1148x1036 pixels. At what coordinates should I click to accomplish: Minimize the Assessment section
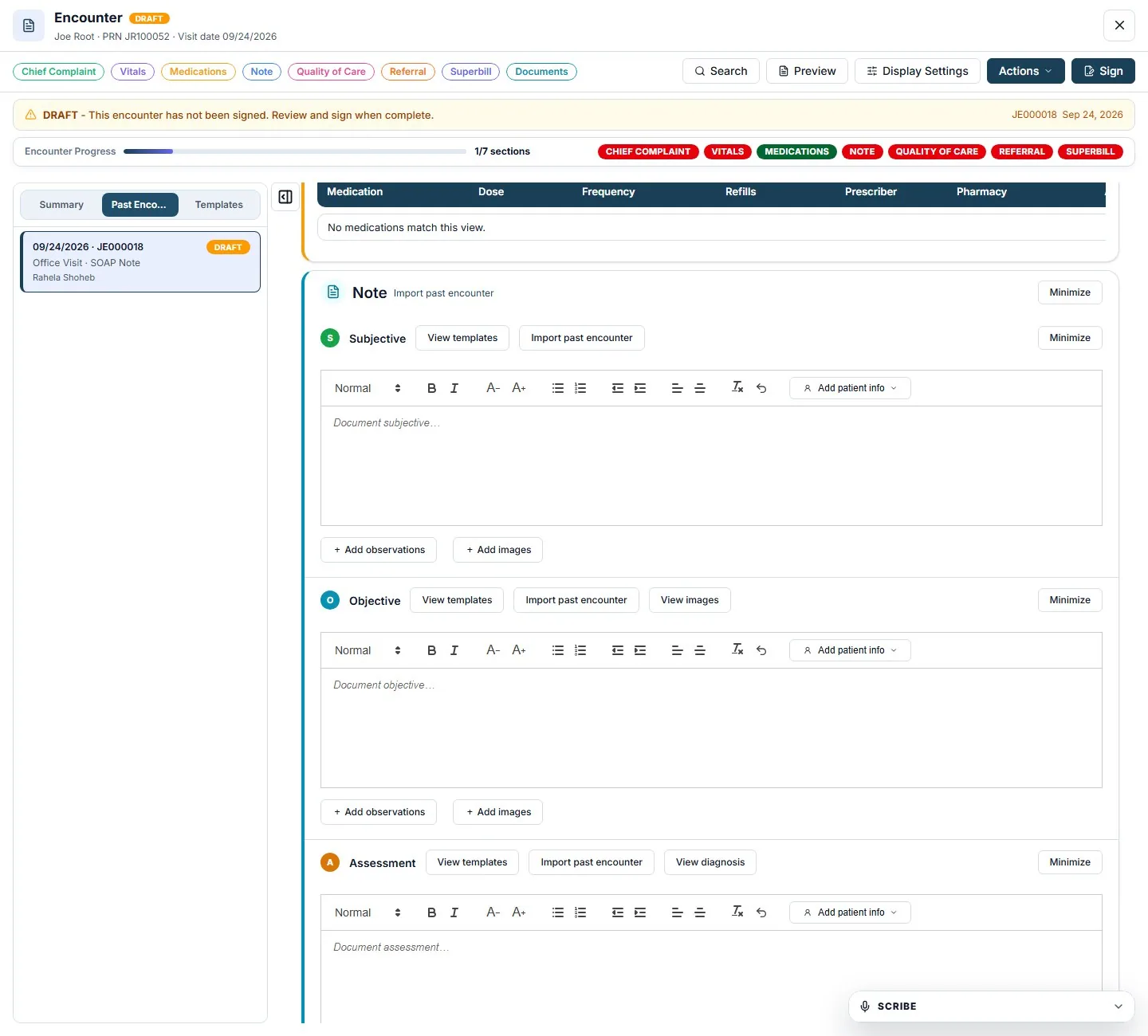1070,862
